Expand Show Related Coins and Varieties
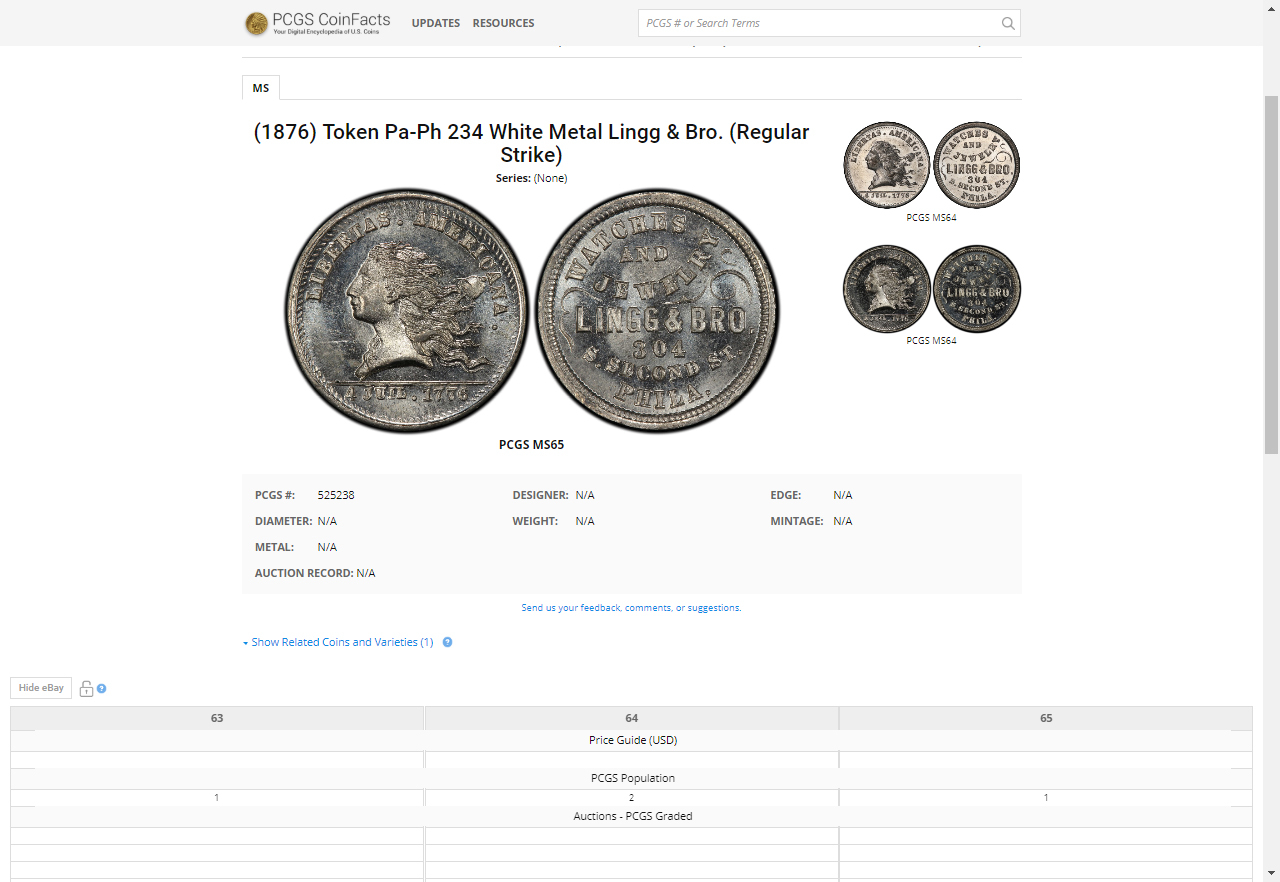 point(338,642)
